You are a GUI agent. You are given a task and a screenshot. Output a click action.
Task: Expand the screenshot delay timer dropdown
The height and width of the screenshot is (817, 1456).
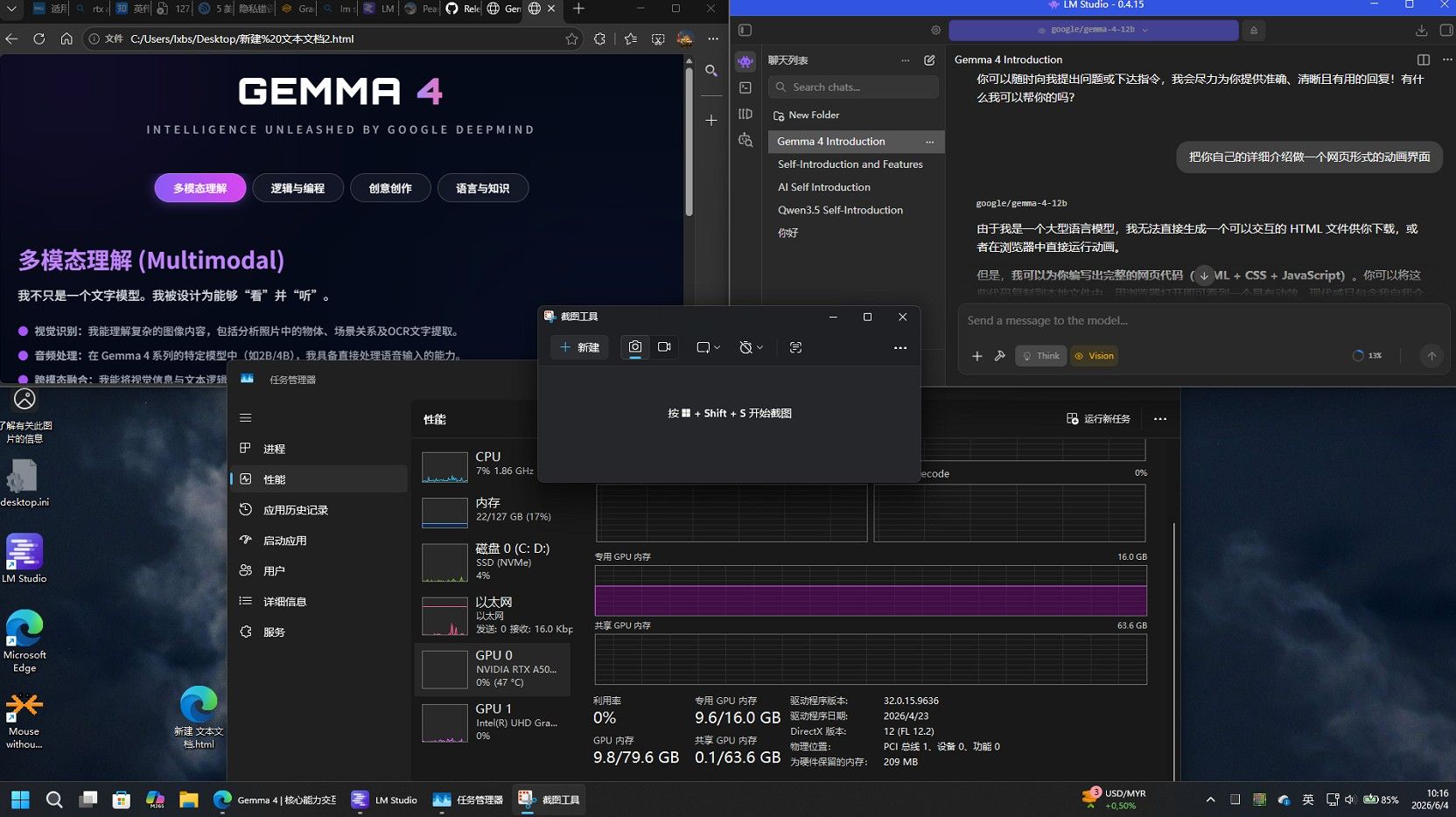tap(751, 347)
